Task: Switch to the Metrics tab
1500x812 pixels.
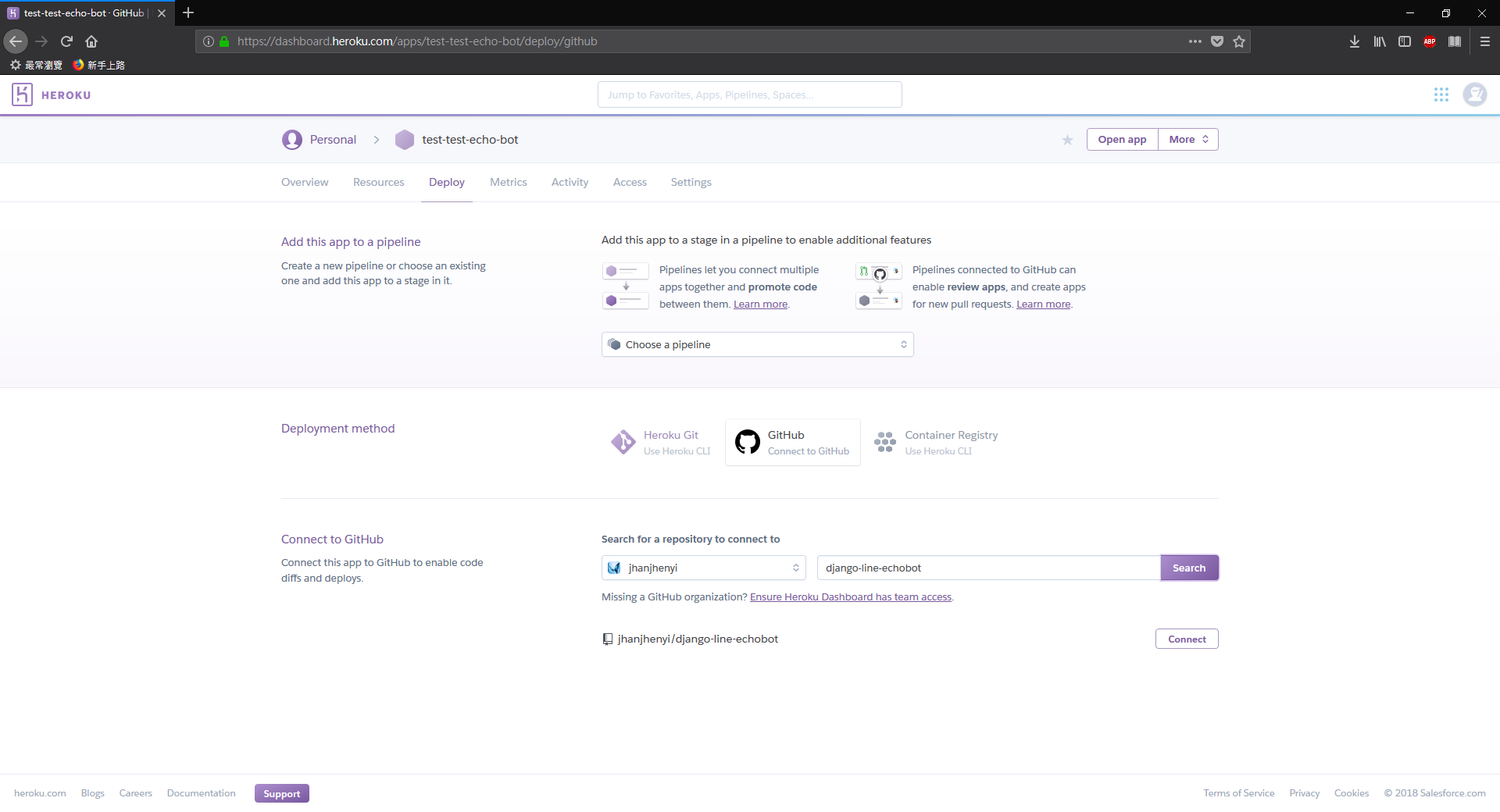Action: [509, 182]
